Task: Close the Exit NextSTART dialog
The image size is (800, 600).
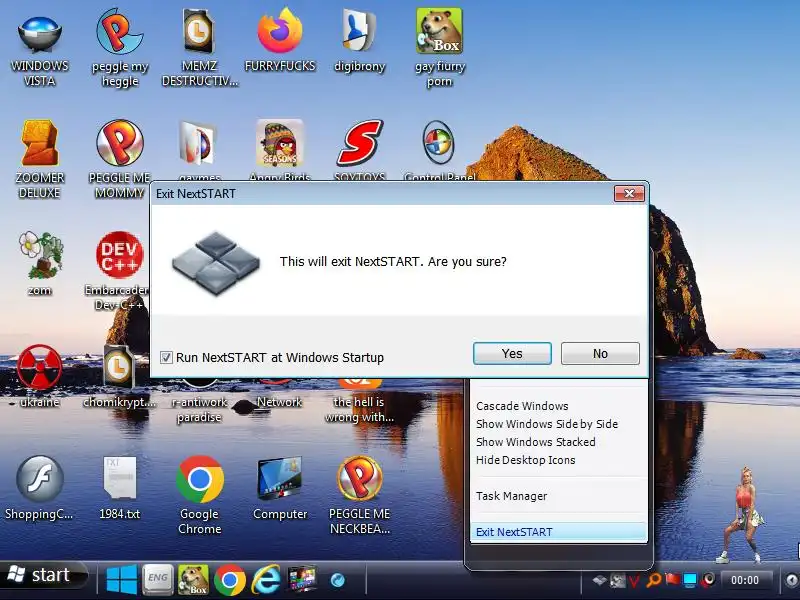Action: click(x=629, y=193)
